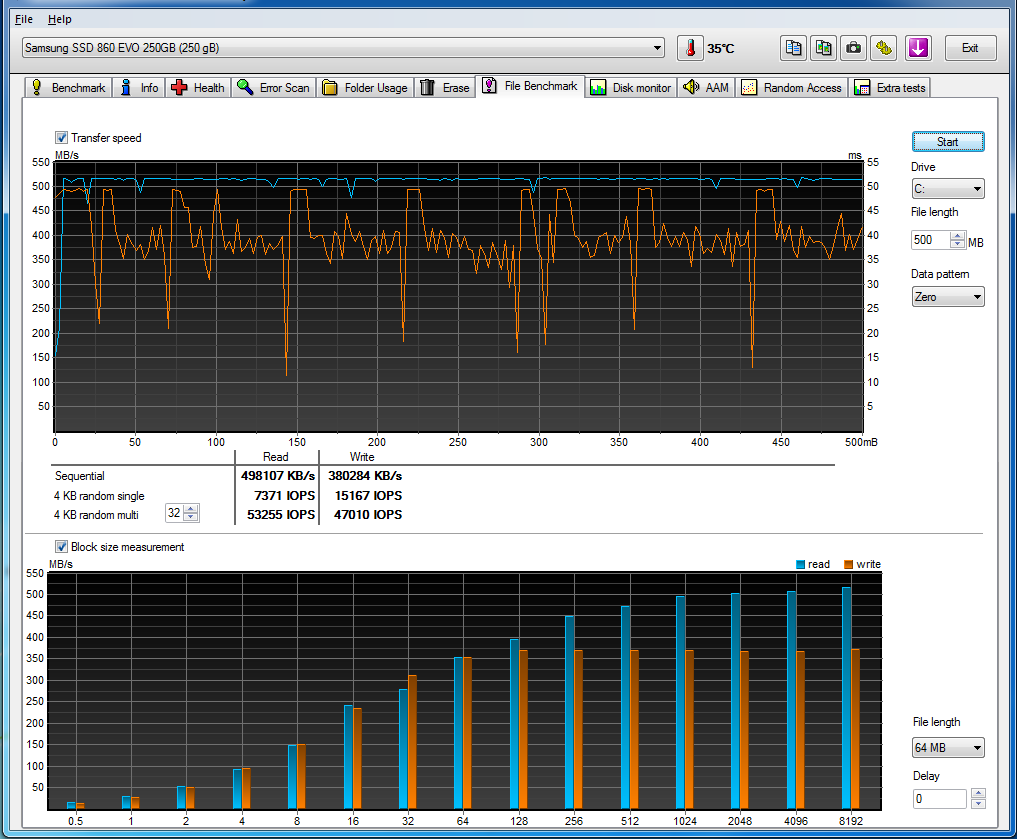Click the Folder Usage folder icon

pos(329,88)
